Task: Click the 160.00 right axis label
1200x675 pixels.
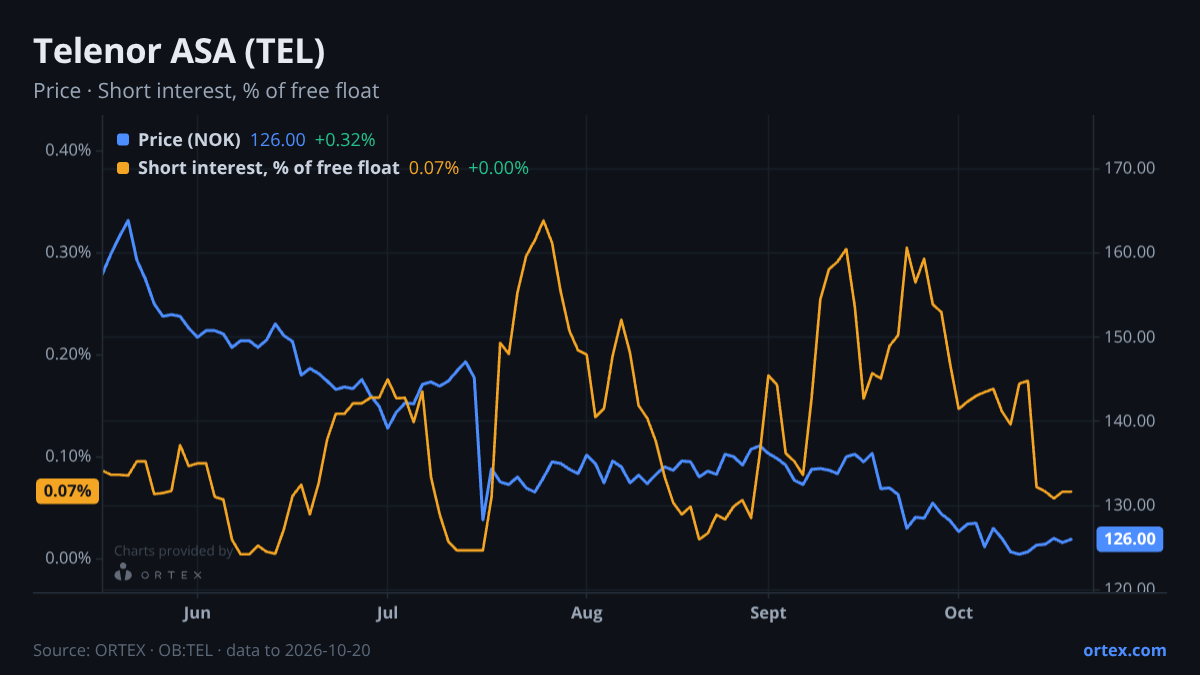Action: [1132, 252]
